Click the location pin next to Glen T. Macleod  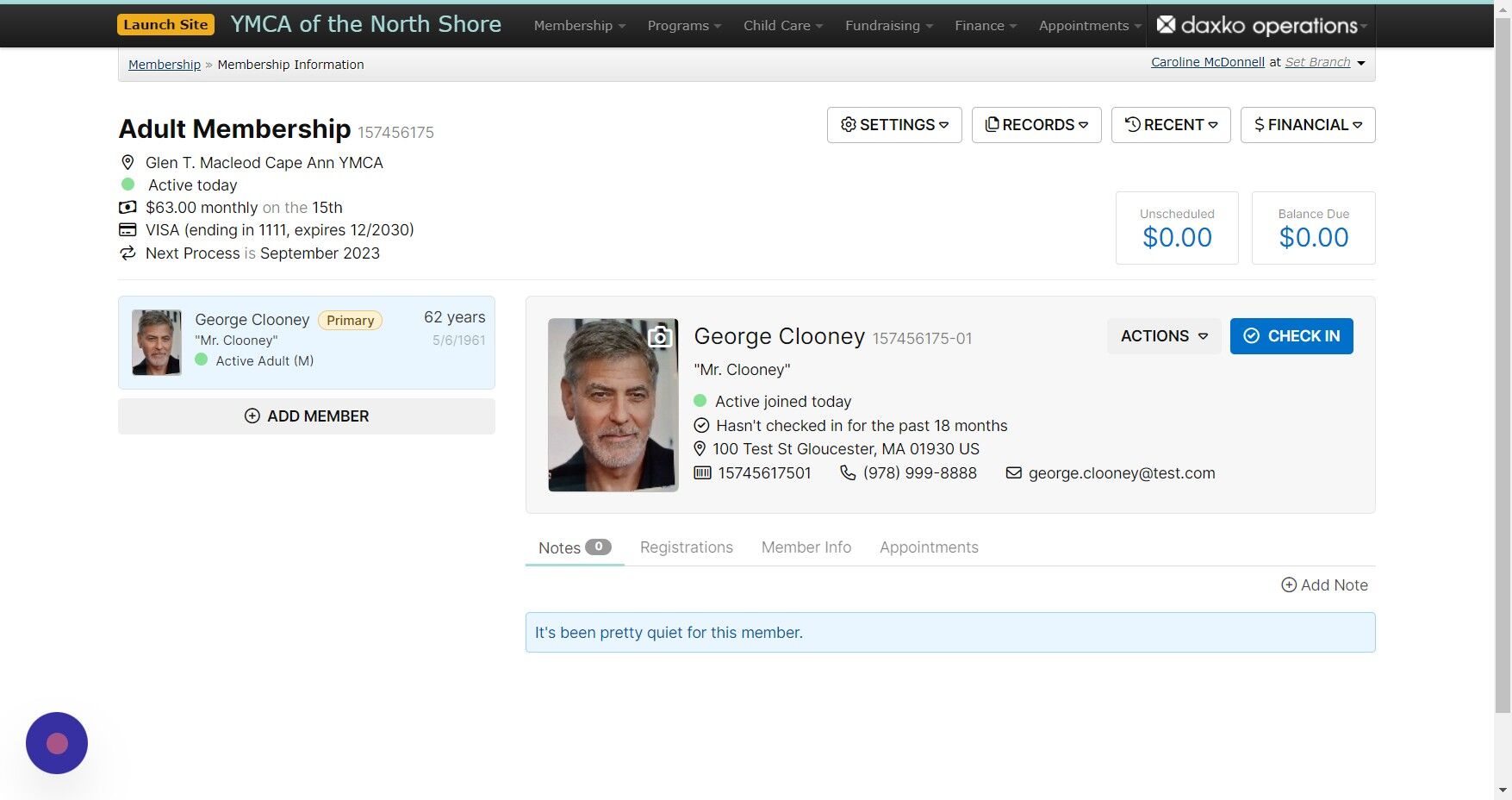pyautogui.click(x=128, y=162)
